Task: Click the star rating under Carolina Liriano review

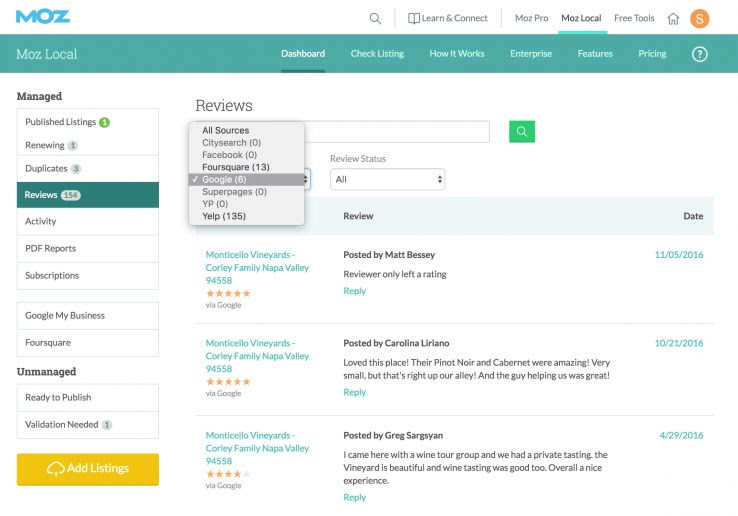Action: (x=228, y=382)
